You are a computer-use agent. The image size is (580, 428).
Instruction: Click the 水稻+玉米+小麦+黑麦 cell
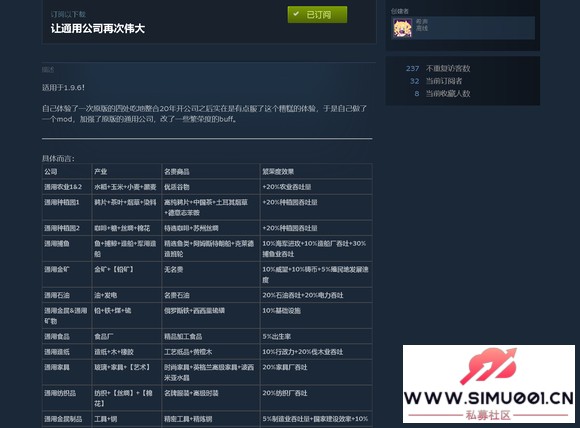coord(127,187)
